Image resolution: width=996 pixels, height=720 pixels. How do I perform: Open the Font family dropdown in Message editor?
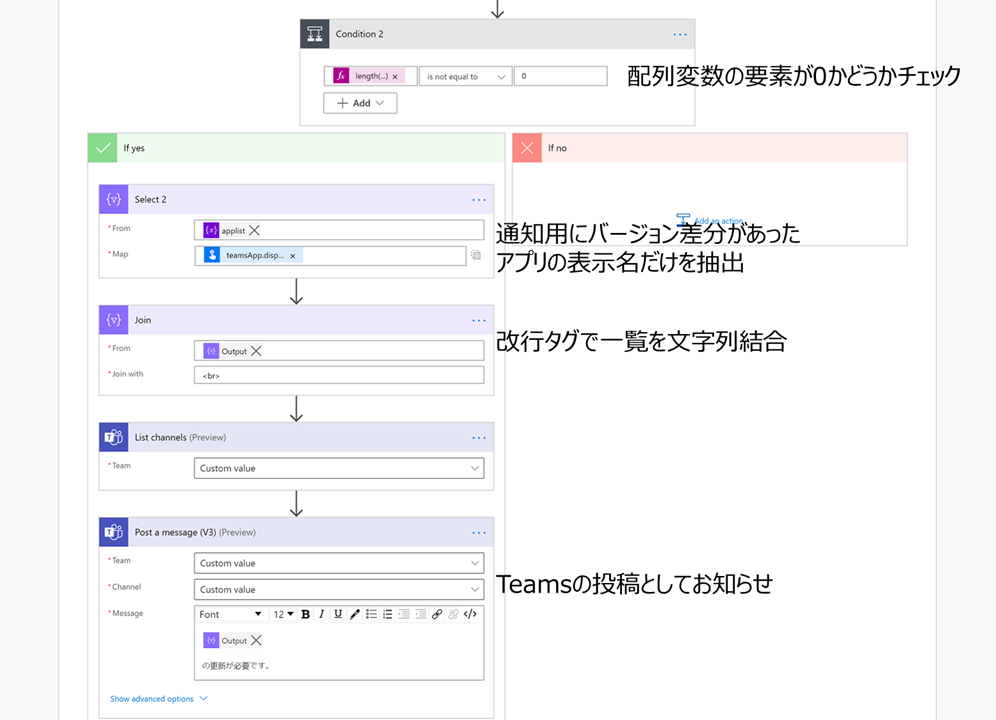point(232,613)
